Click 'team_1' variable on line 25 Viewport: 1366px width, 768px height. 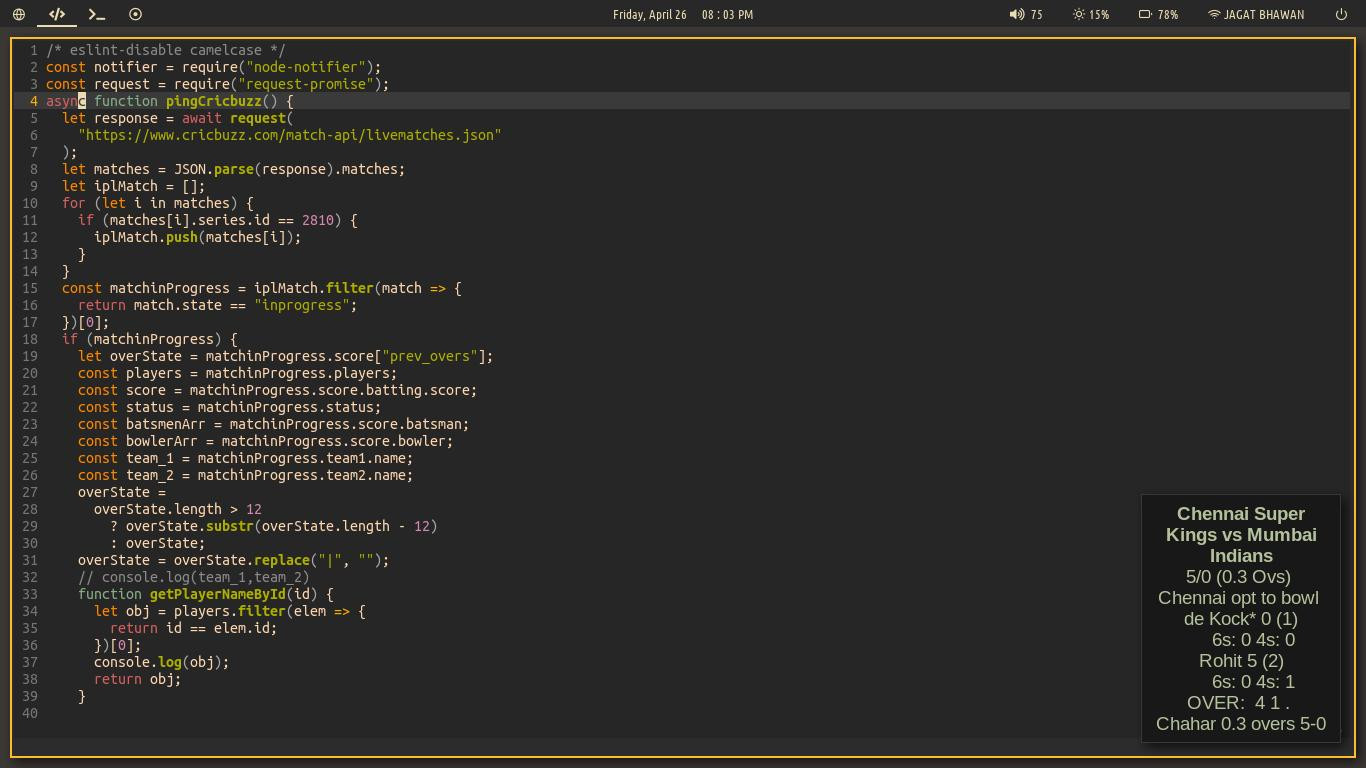coord(150,458)
